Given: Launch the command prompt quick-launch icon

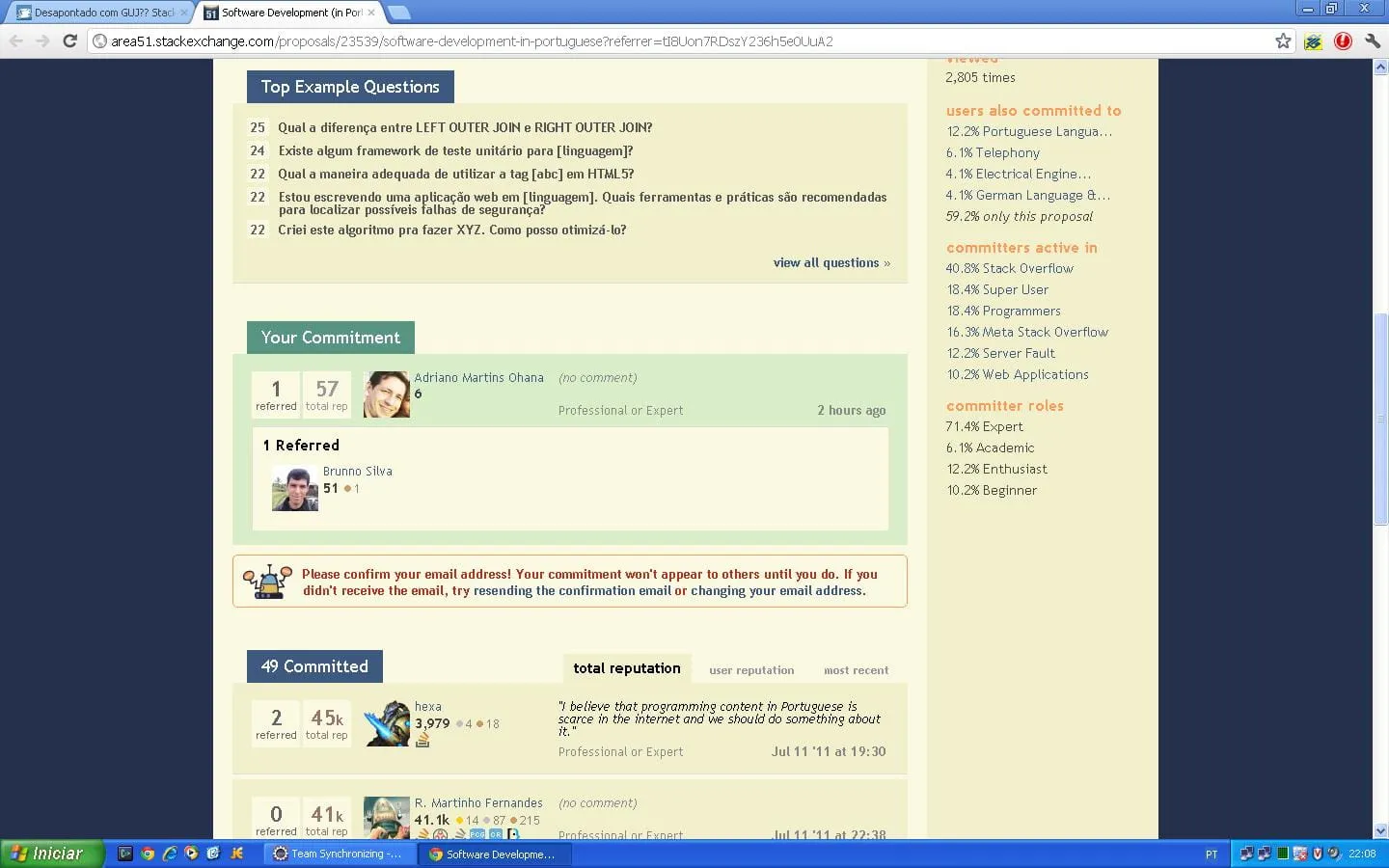Looking at the screenshot, I should point(124,854).
